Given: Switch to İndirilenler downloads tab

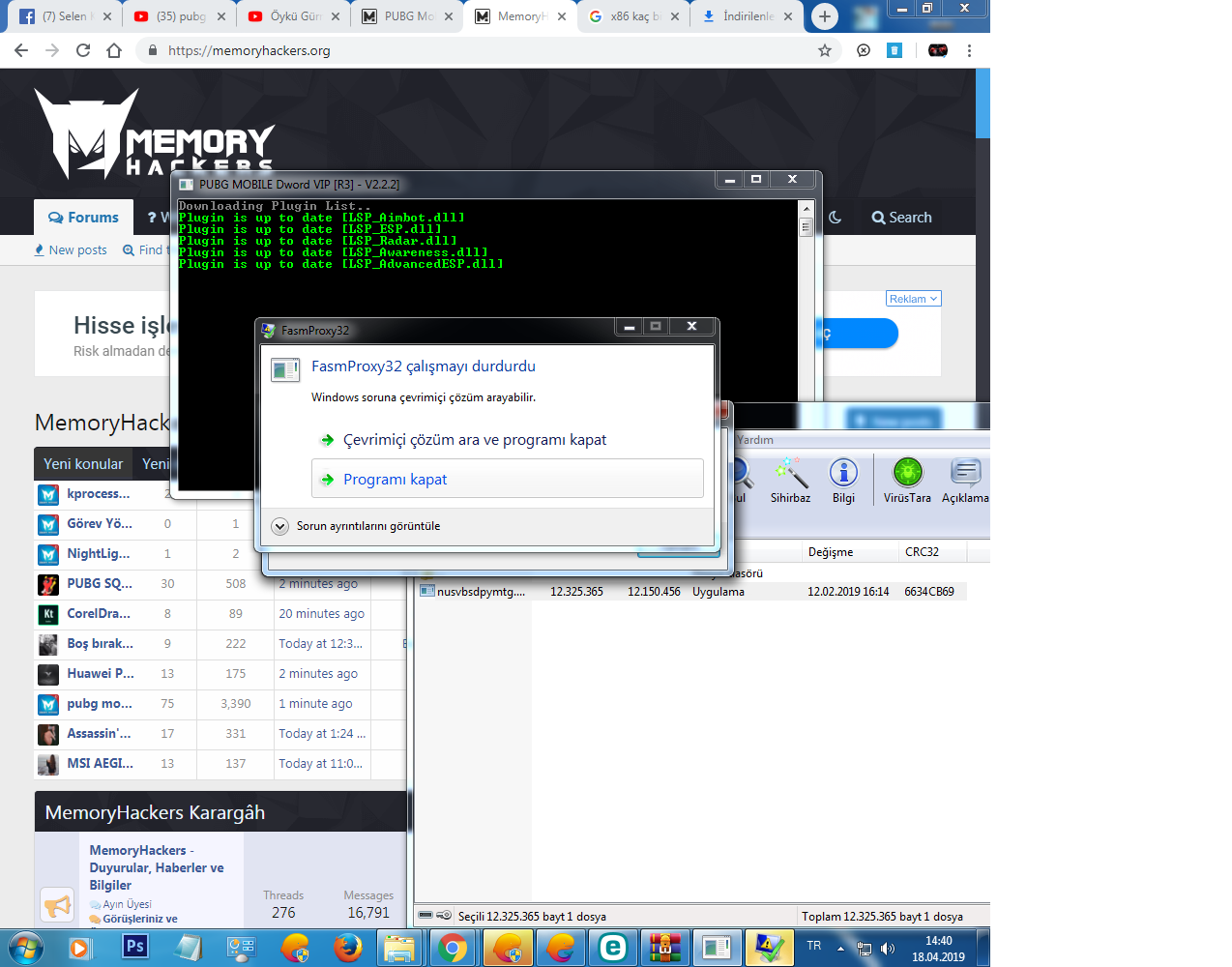Looking at the screenshot, I should coord(749,16).
